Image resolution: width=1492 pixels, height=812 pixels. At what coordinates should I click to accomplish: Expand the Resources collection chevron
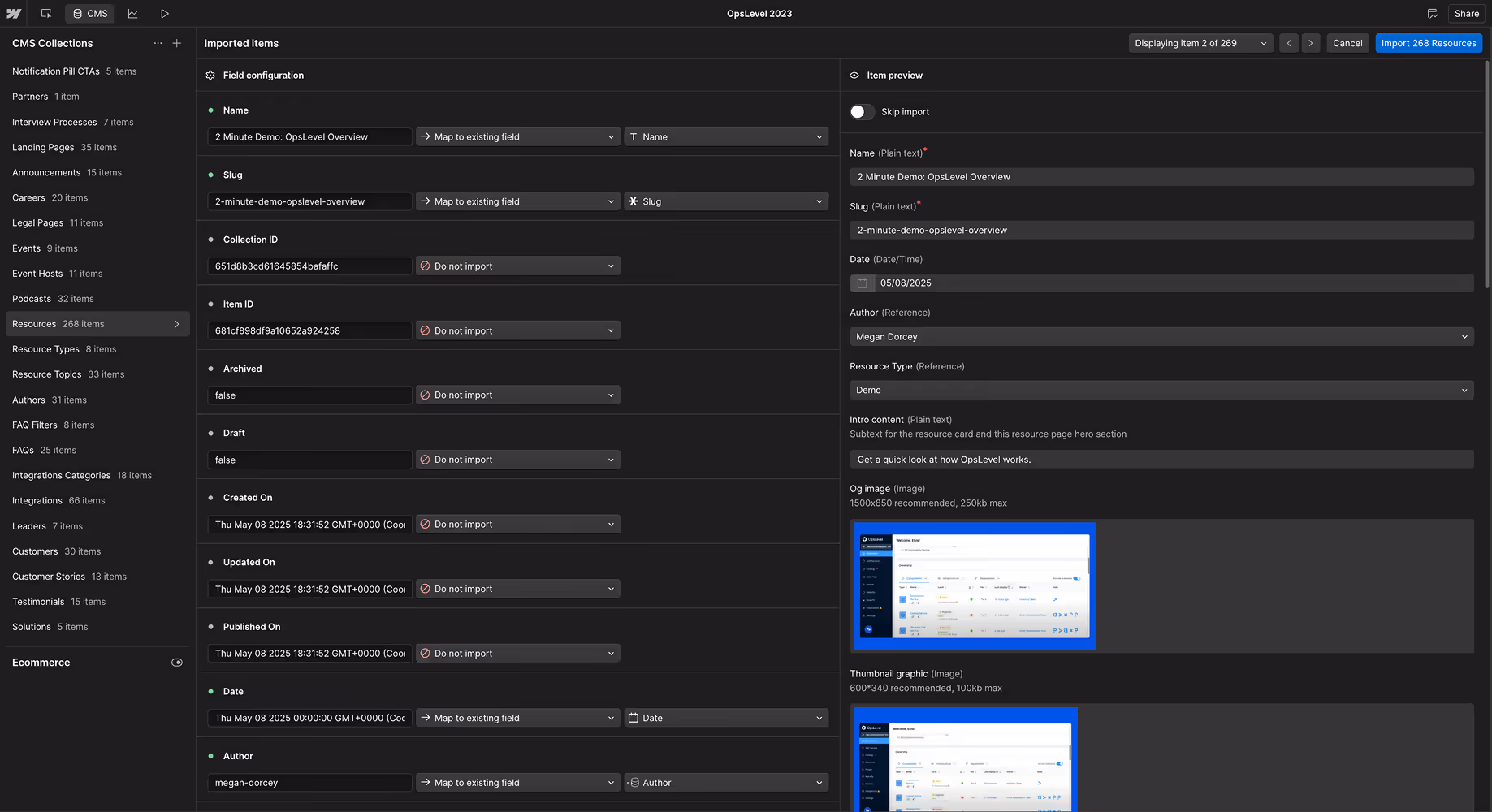[177, 324]
